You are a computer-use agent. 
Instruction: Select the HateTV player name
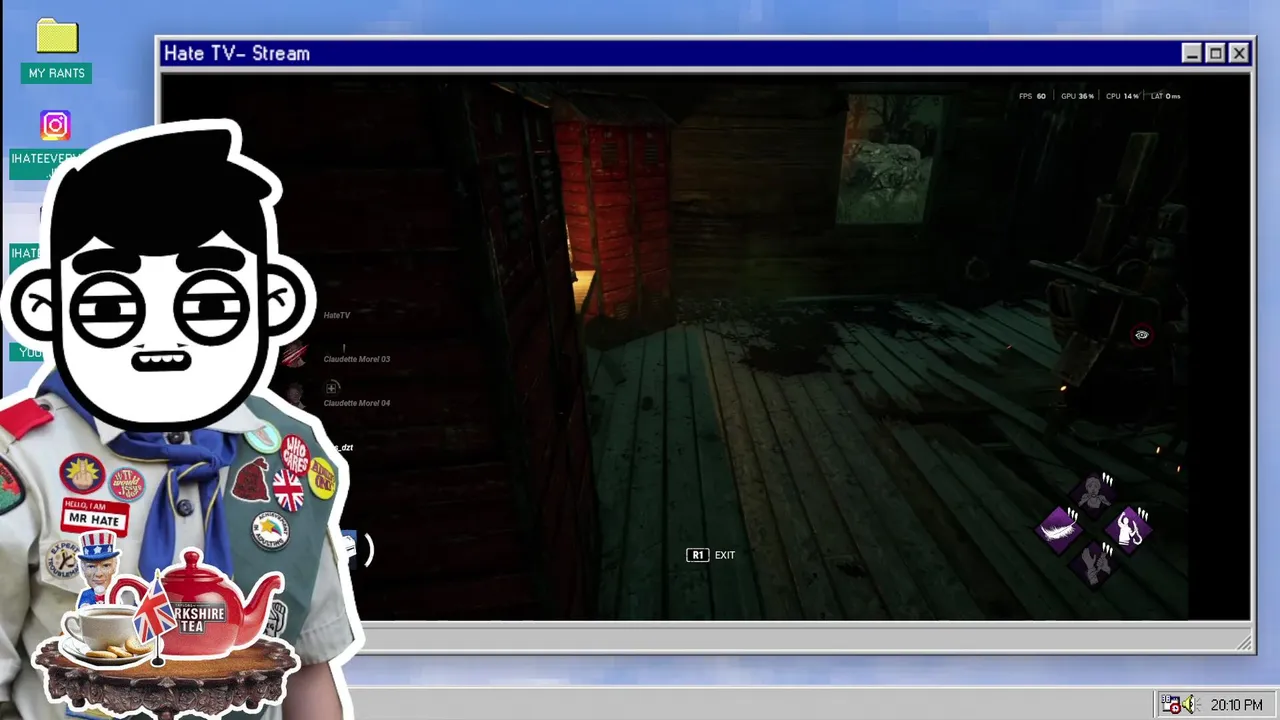pyautogui.click(x=337, y=315)
